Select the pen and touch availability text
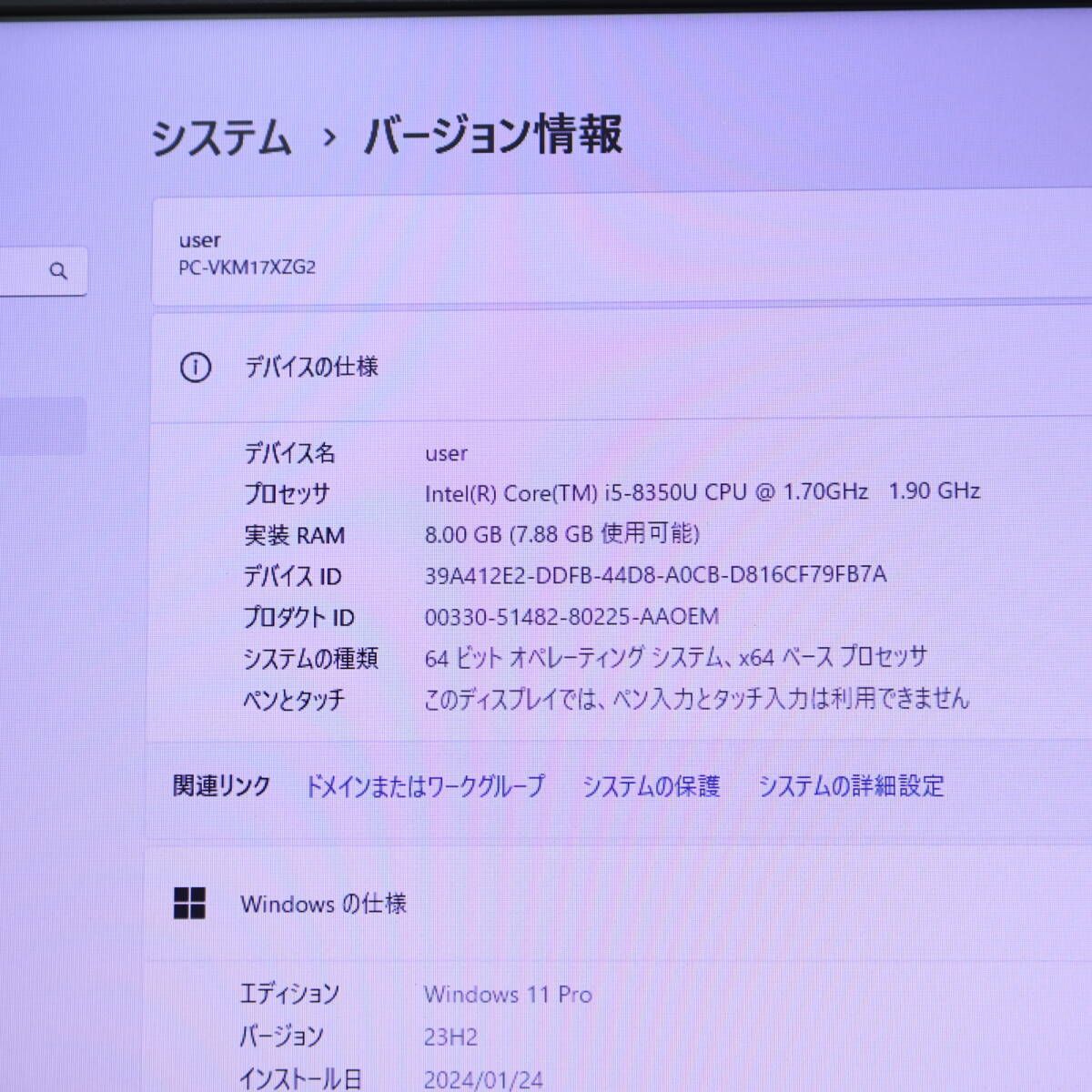 click(x=697, y=699)
